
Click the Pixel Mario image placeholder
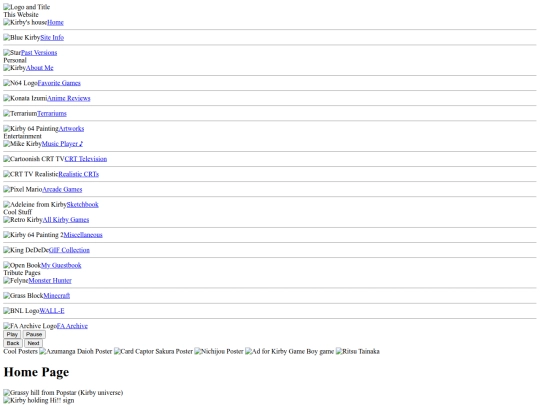click(x=23, y=189)
